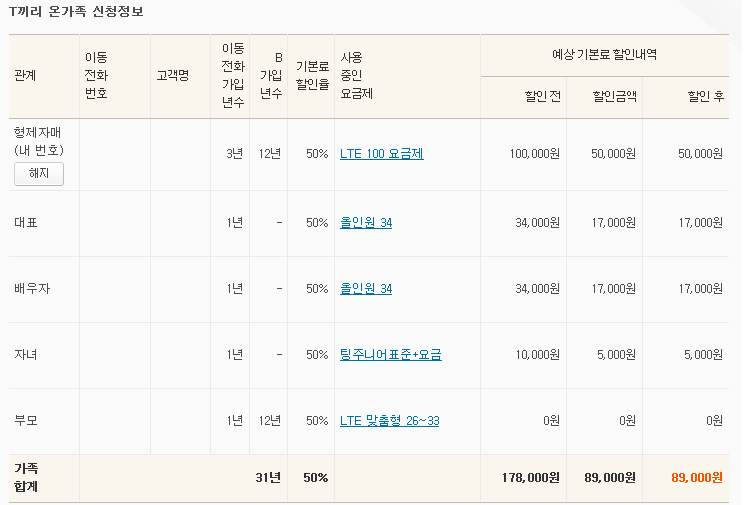Click the 해지 button under 형제자매
The width and height of the screenshot is (747, 505).
39,173
